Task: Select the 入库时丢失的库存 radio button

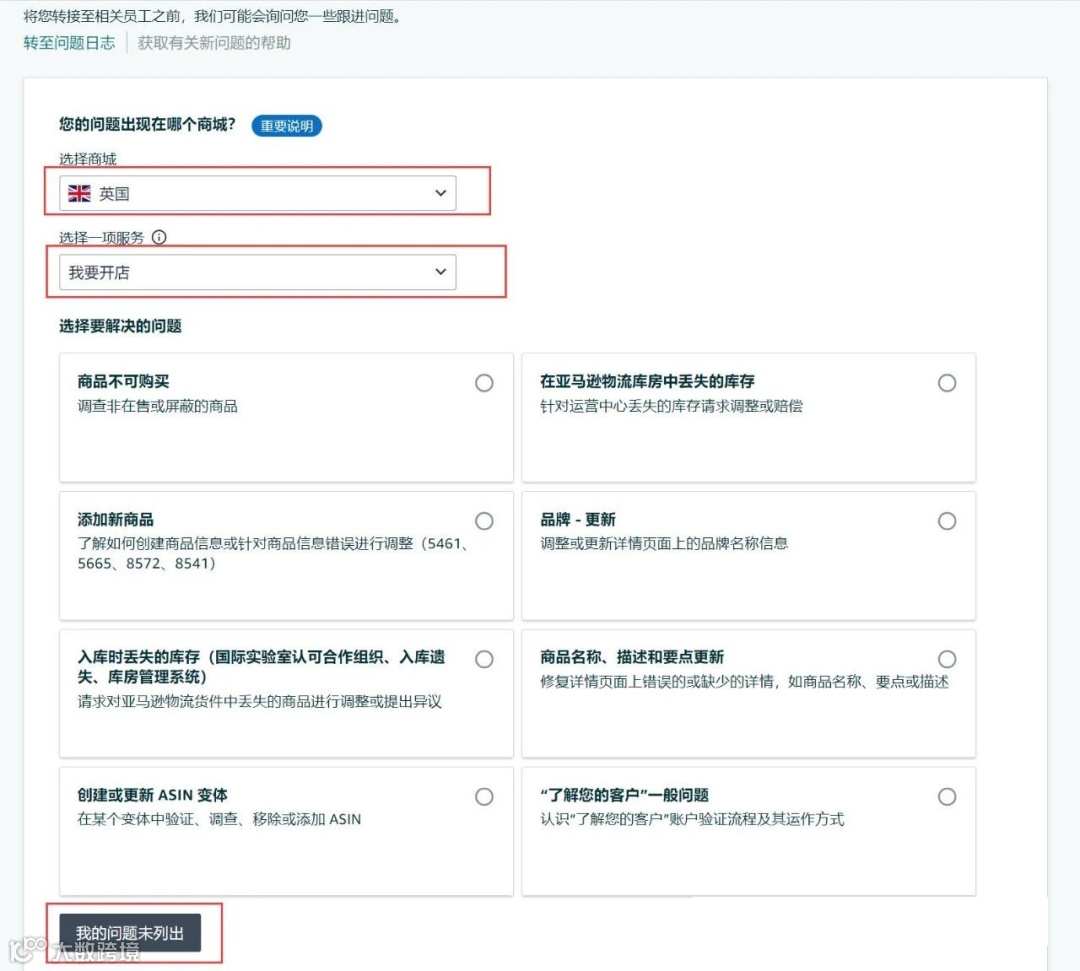Action: coord(484,659)
